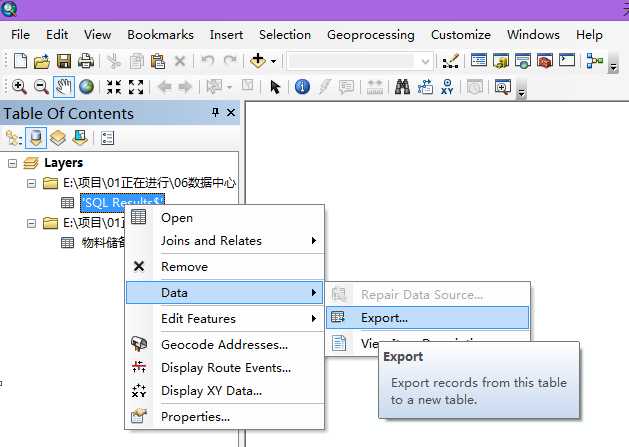629x447 pixels.
Task: Toggle List By Selection view
Action: click(80, 138)
